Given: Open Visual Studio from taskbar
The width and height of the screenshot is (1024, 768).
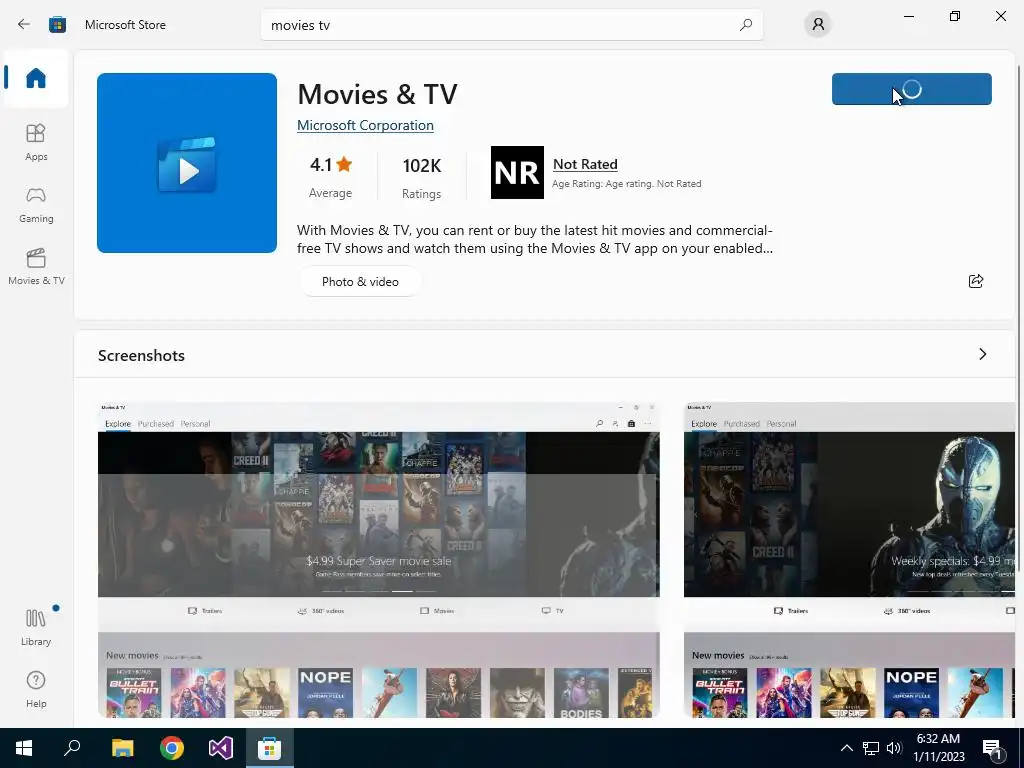Looking at the screenshot, I should click(x=221, y=748).
